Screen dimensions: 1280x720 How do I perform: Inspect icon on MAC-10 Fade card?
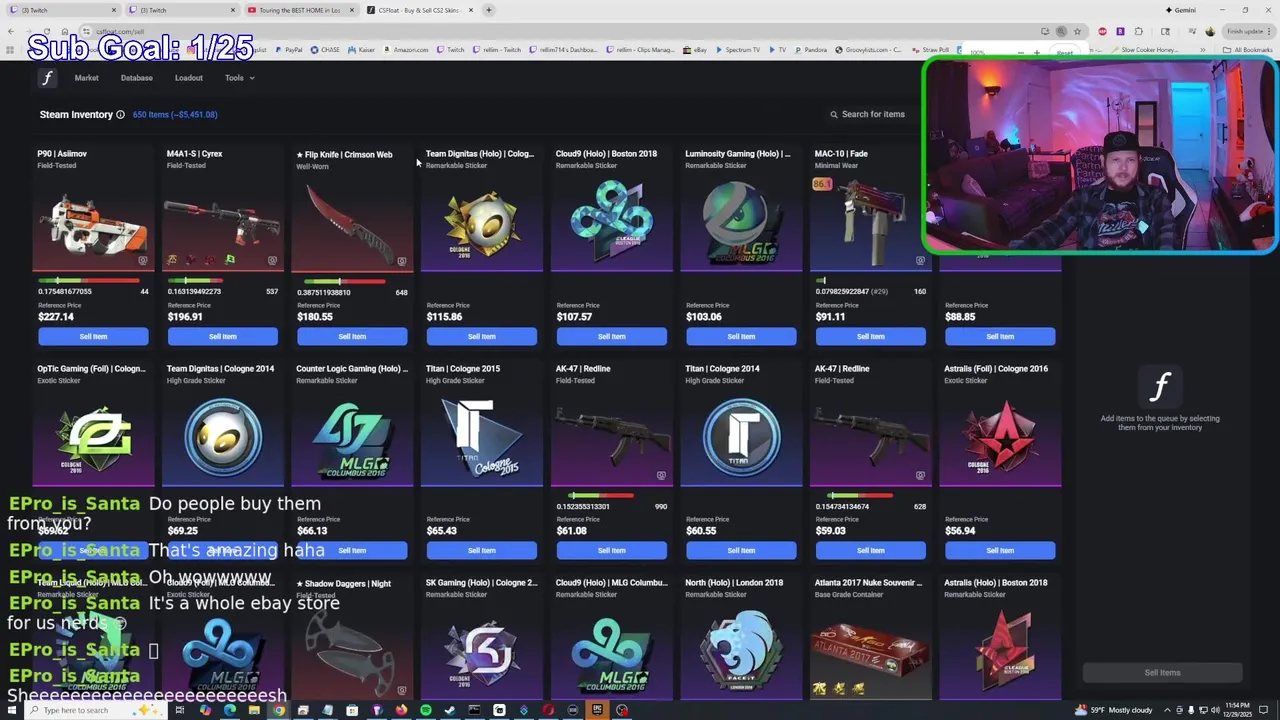pos(920,261)
